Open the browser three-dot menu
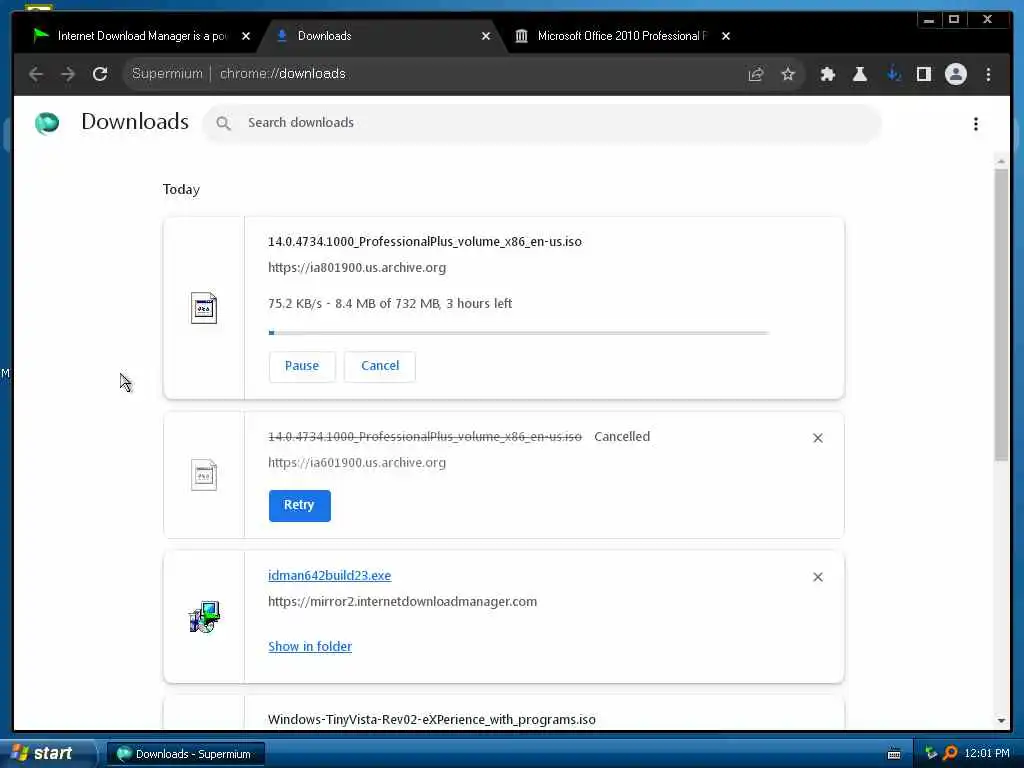Viewport: 1024px width, 768px height. [988, 74]
